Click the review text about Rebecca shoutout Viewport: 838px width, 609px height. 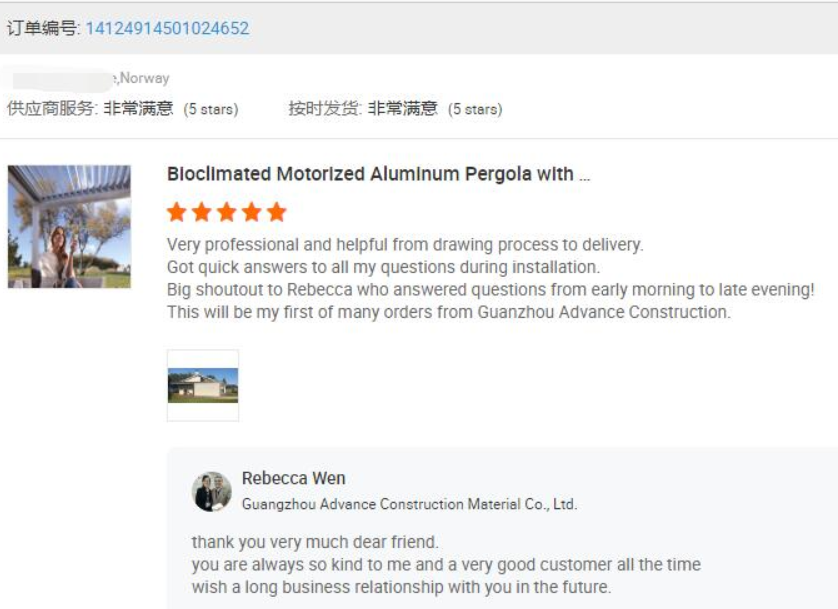491,290
